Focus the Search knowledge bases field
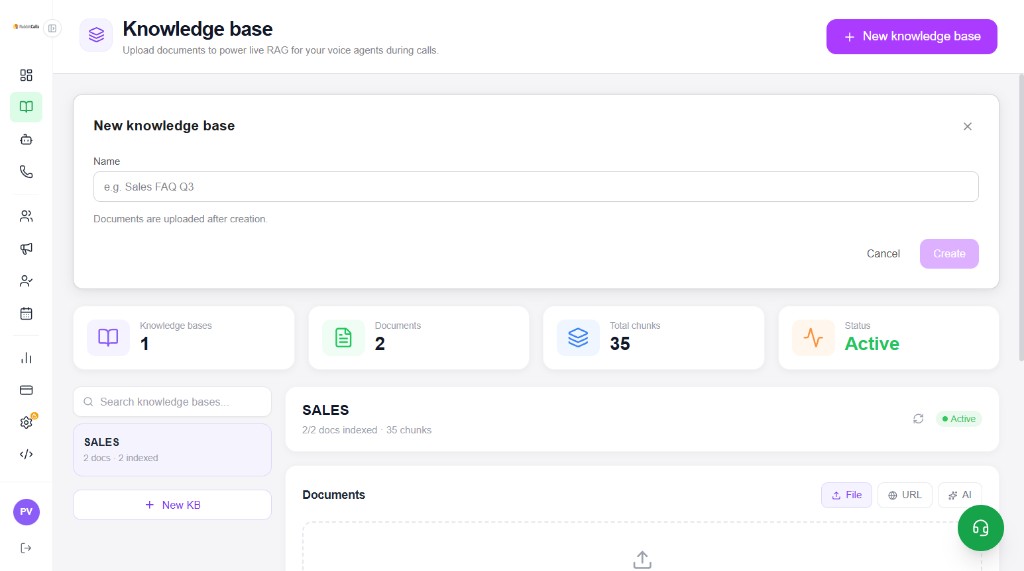Image resolution: width=1024 pixels, height=571 pixels. tap(172, 402)
